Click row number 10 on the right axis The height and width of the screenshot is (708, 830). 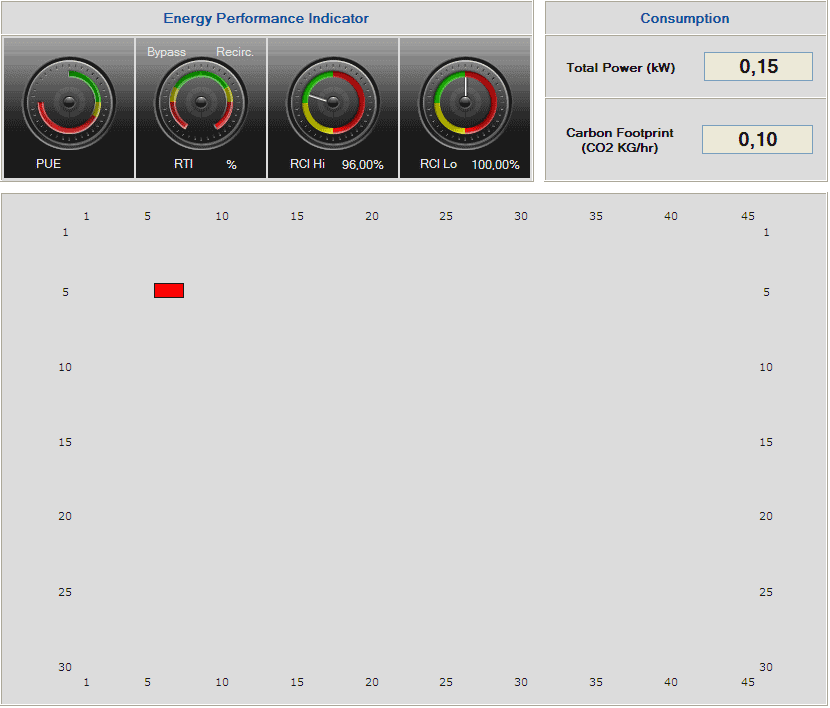[x=766, y=367]
